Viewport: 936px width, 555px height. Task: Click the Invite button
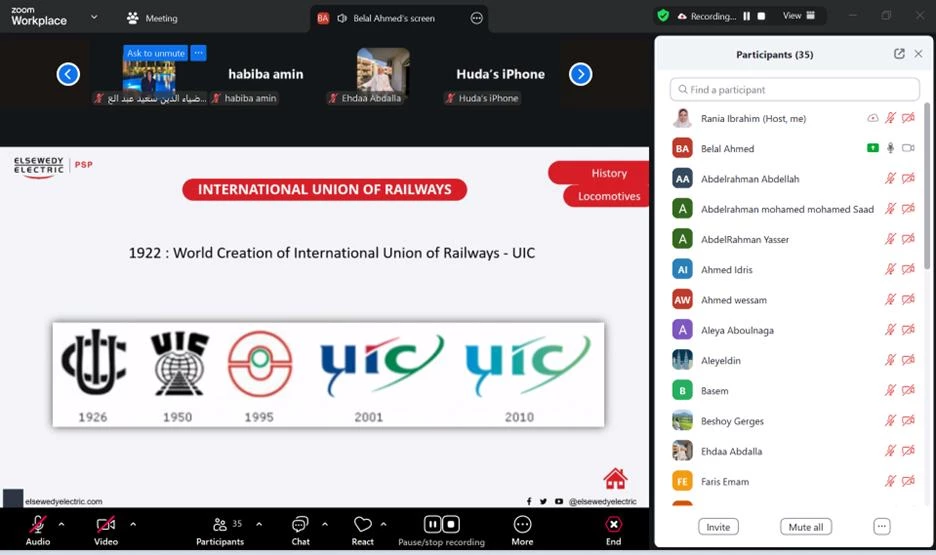coord(717,527)
